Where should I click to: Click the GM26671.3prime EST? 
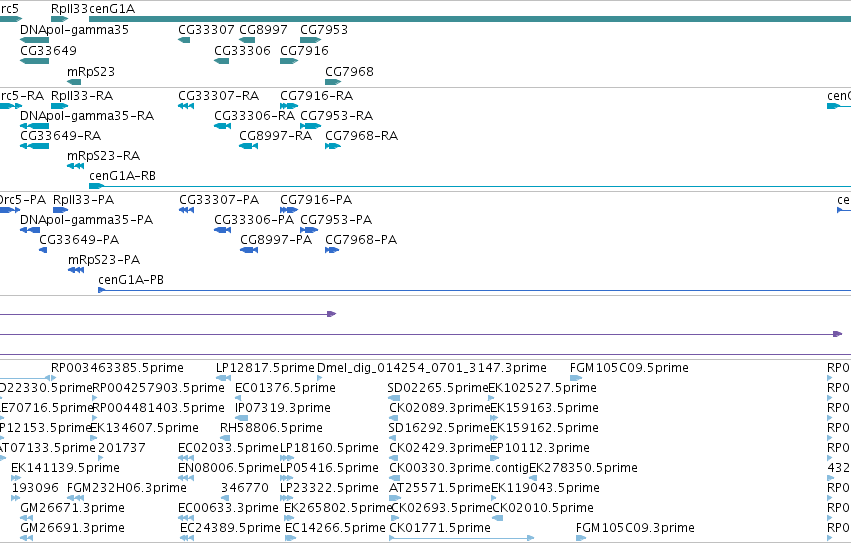click(x=26, y=518)
